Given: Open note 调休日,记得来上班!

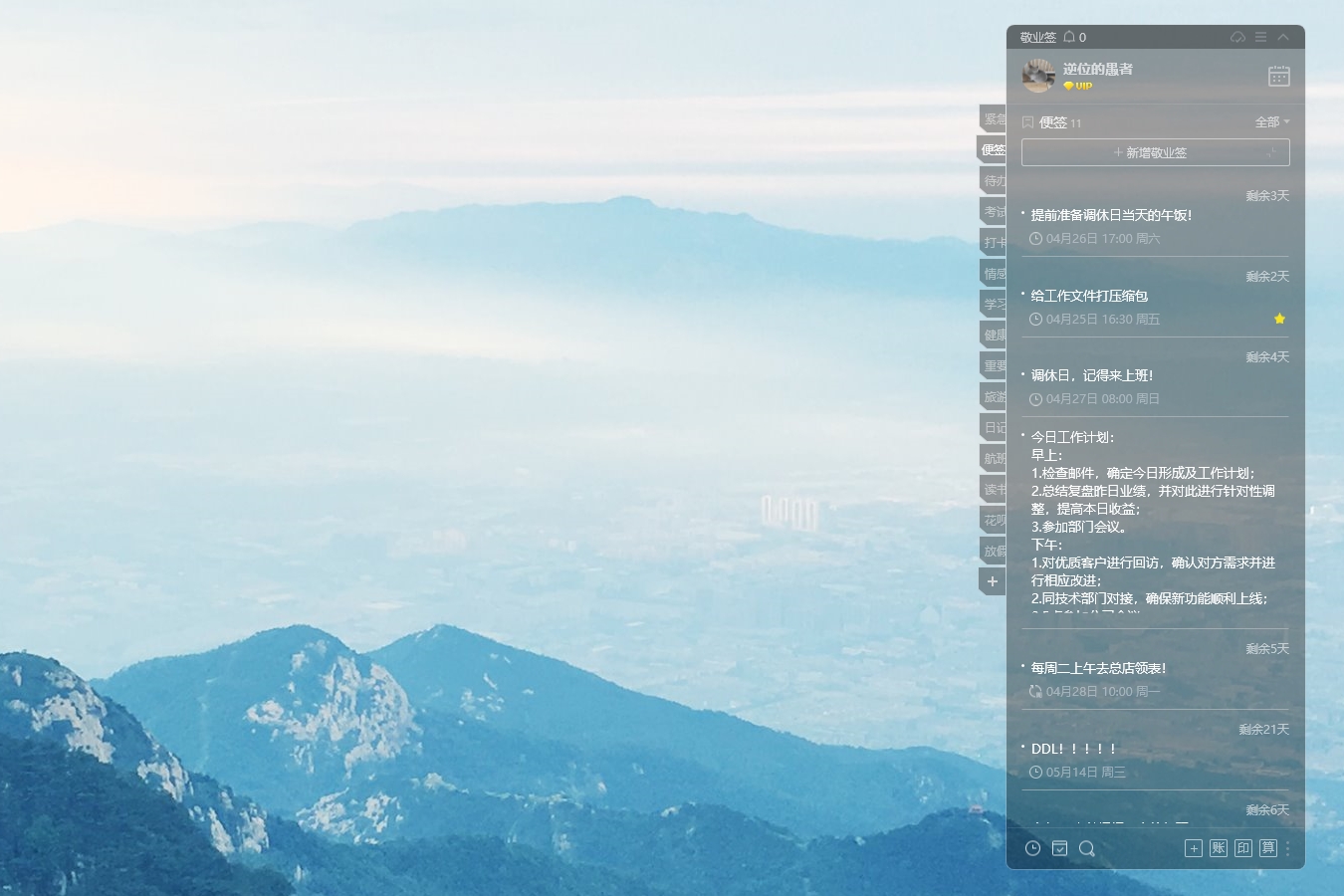Looking at the screenshot, I should tap(1092, 375).
